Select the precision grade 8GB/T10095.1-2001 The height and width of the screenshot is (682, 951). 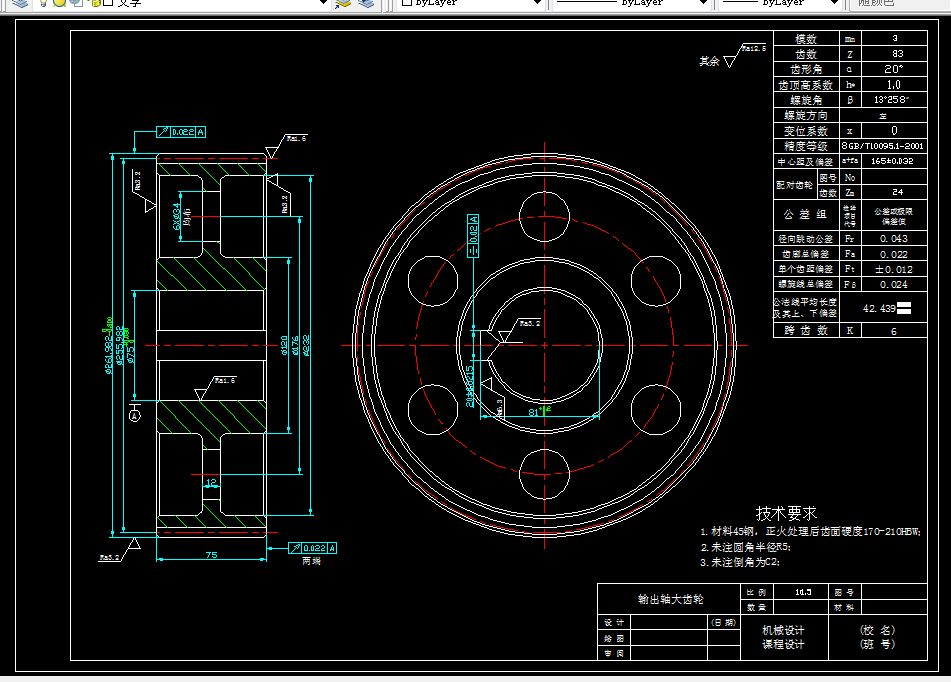pos(882,146)
